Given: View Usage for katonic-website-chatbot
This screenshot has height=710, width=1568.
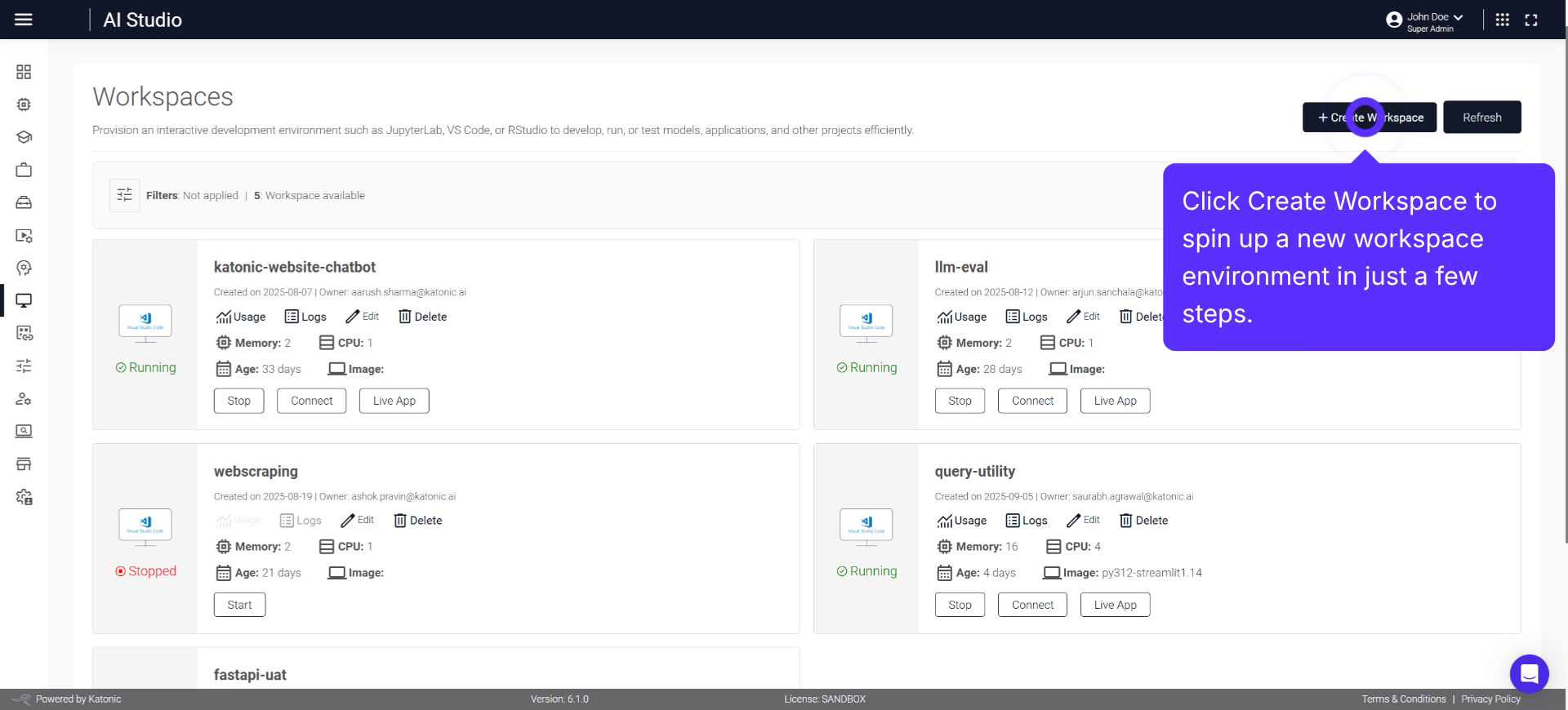Looking at the screenshot, I should point(241,317).
